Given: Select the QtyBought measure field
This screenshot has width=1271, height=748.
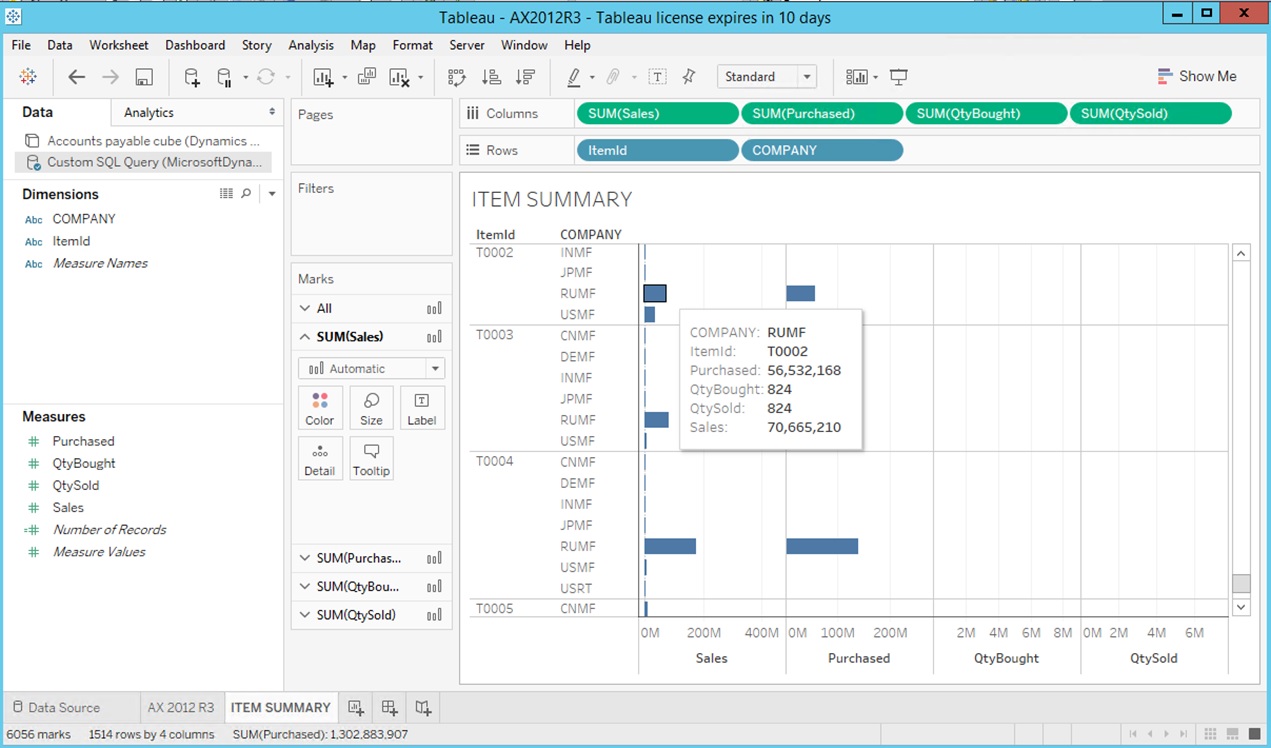Looking at the screenshot, I should [84, 463].
